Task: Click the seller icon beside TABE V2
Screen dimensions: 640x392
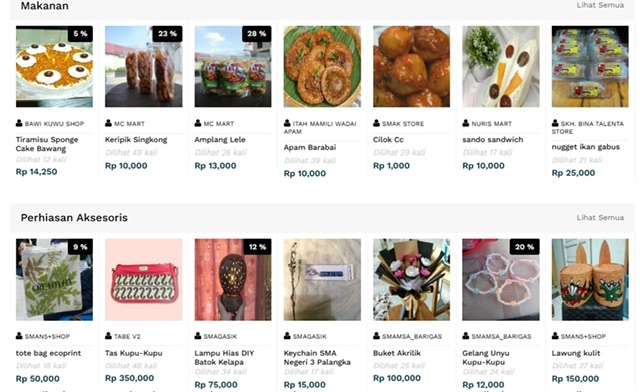Action: pos(108,336)
